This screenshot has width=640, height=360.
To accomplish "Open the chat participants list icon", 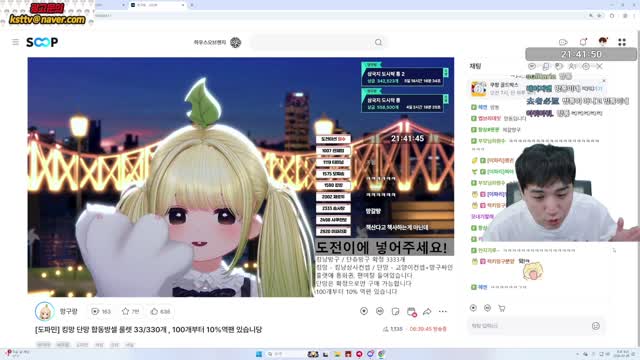I will click(572, 66).
